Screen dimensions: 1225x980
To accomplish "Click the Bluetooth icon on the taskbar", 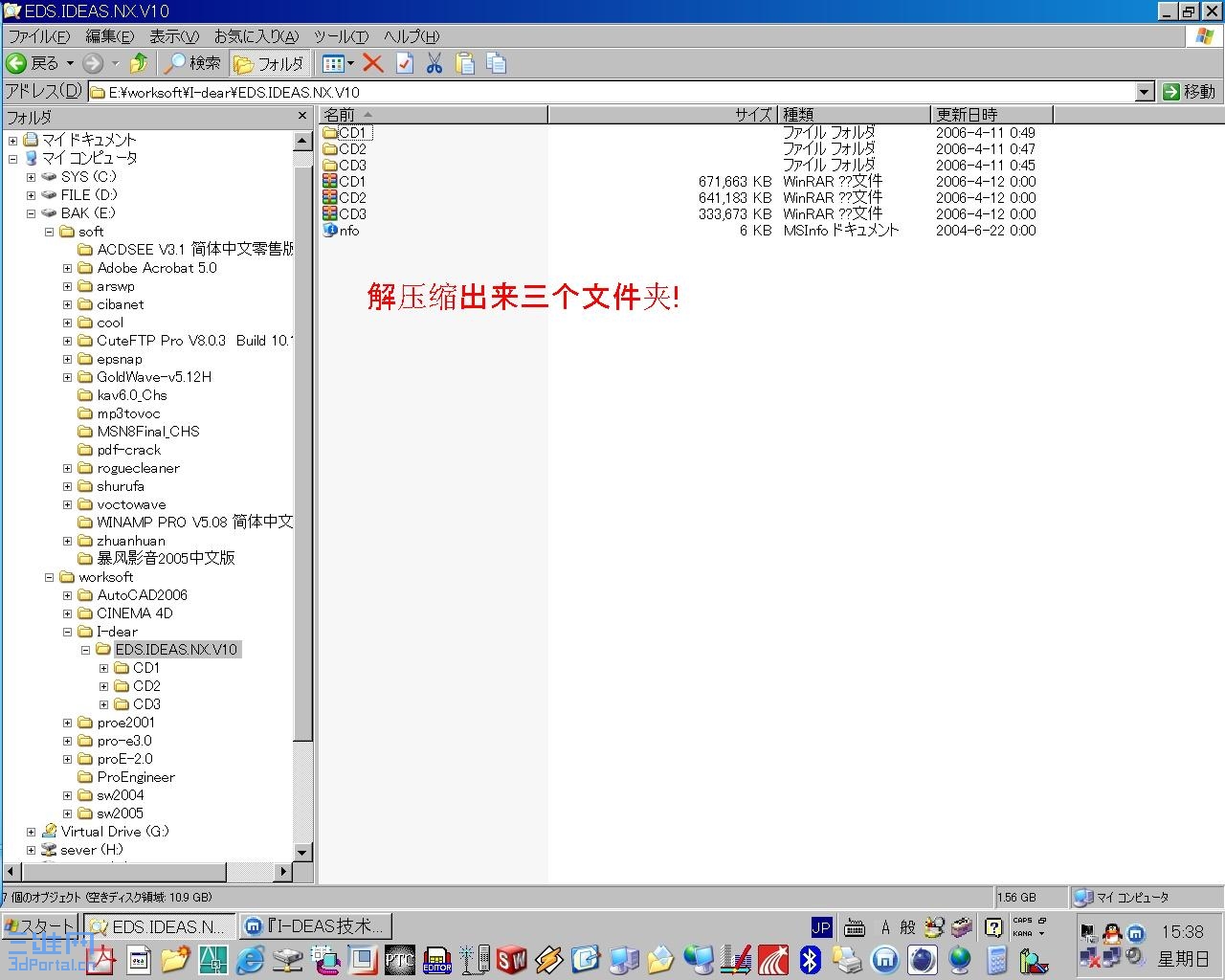I will (811, 959).
